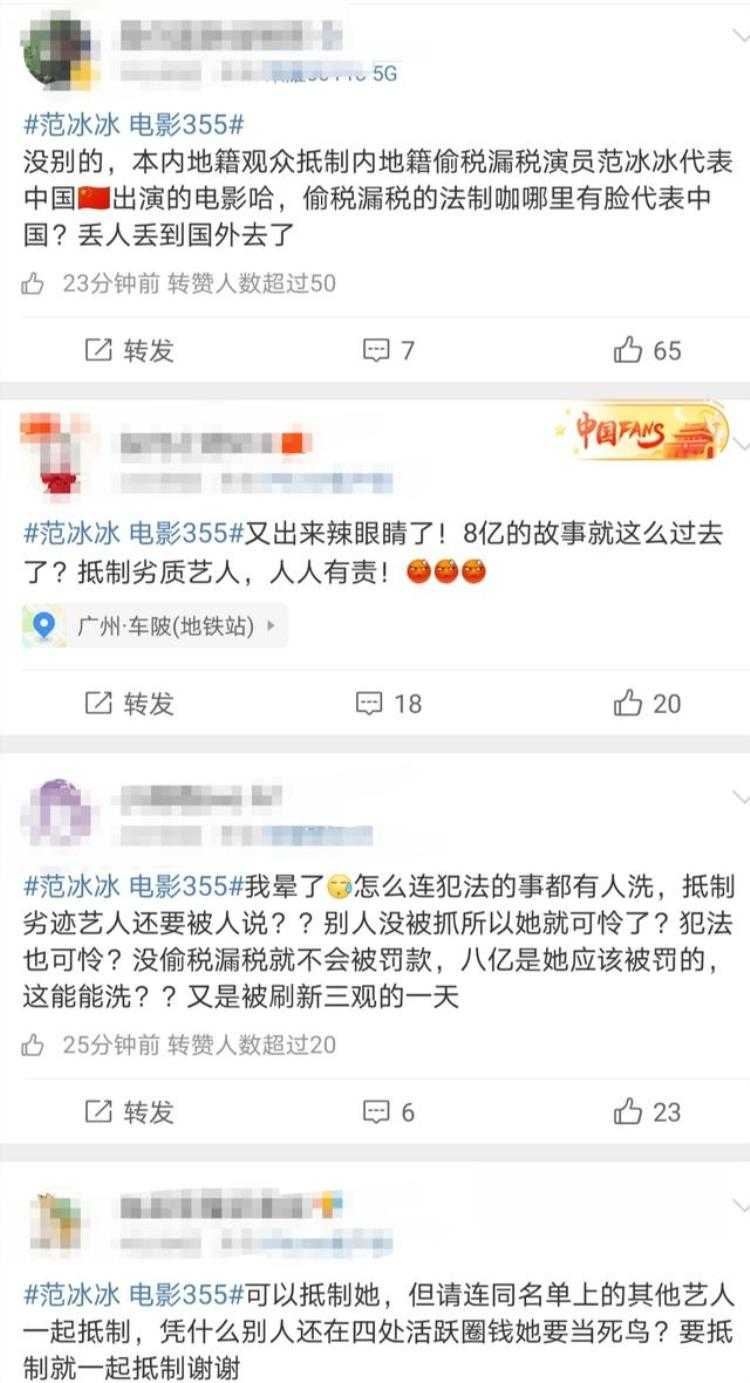Screen dimensions: 750x1383
Task: Repost the first post about 偷税漏税演员
Action: coord(129,350)
